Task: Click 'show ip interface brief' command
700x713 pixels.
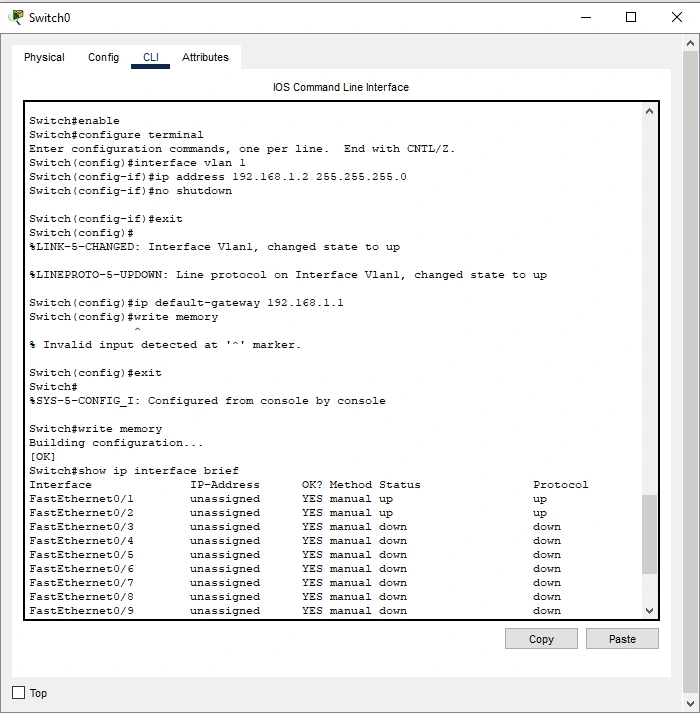Action: tap(134, 471)
